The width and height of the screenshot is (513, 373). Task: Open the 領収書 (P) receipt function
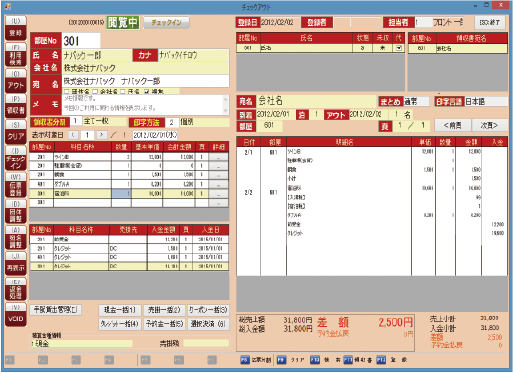16,106
